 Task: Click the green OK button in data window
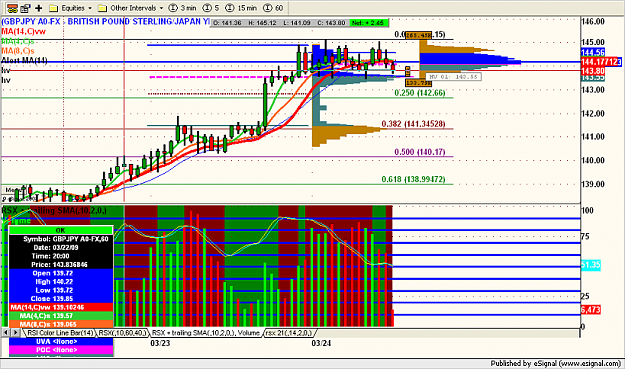coord(61,230)
